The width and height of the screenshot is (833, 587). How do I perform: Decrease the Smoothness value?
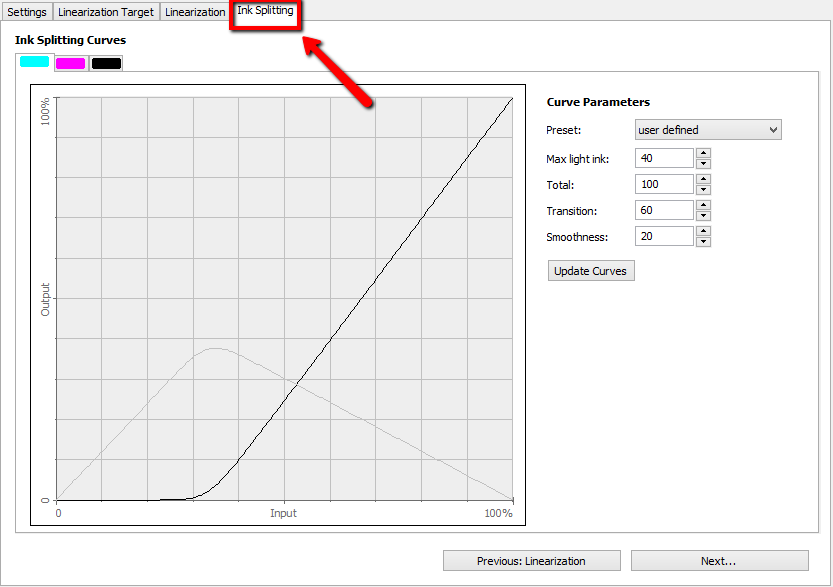click(703, 241)
